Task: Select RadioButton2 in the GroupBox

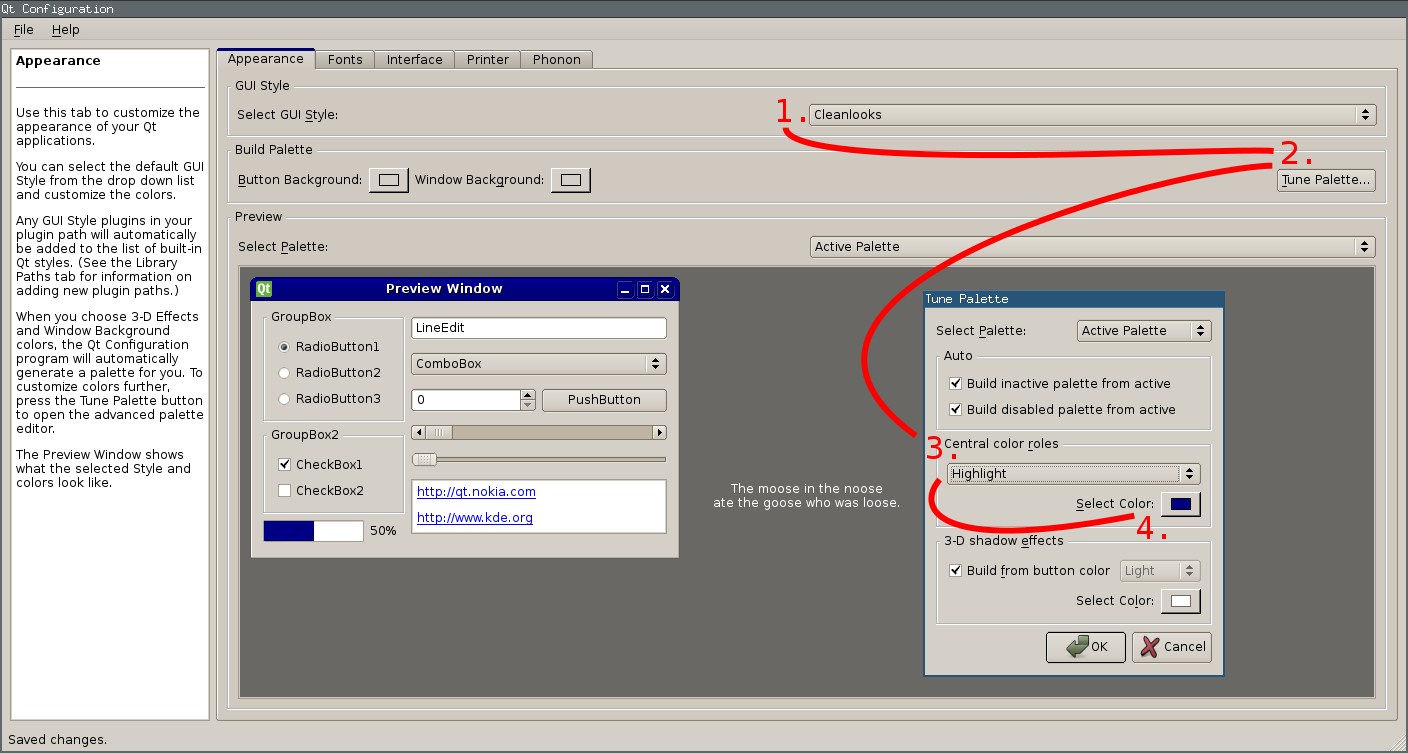Action: tap(285, 373)
